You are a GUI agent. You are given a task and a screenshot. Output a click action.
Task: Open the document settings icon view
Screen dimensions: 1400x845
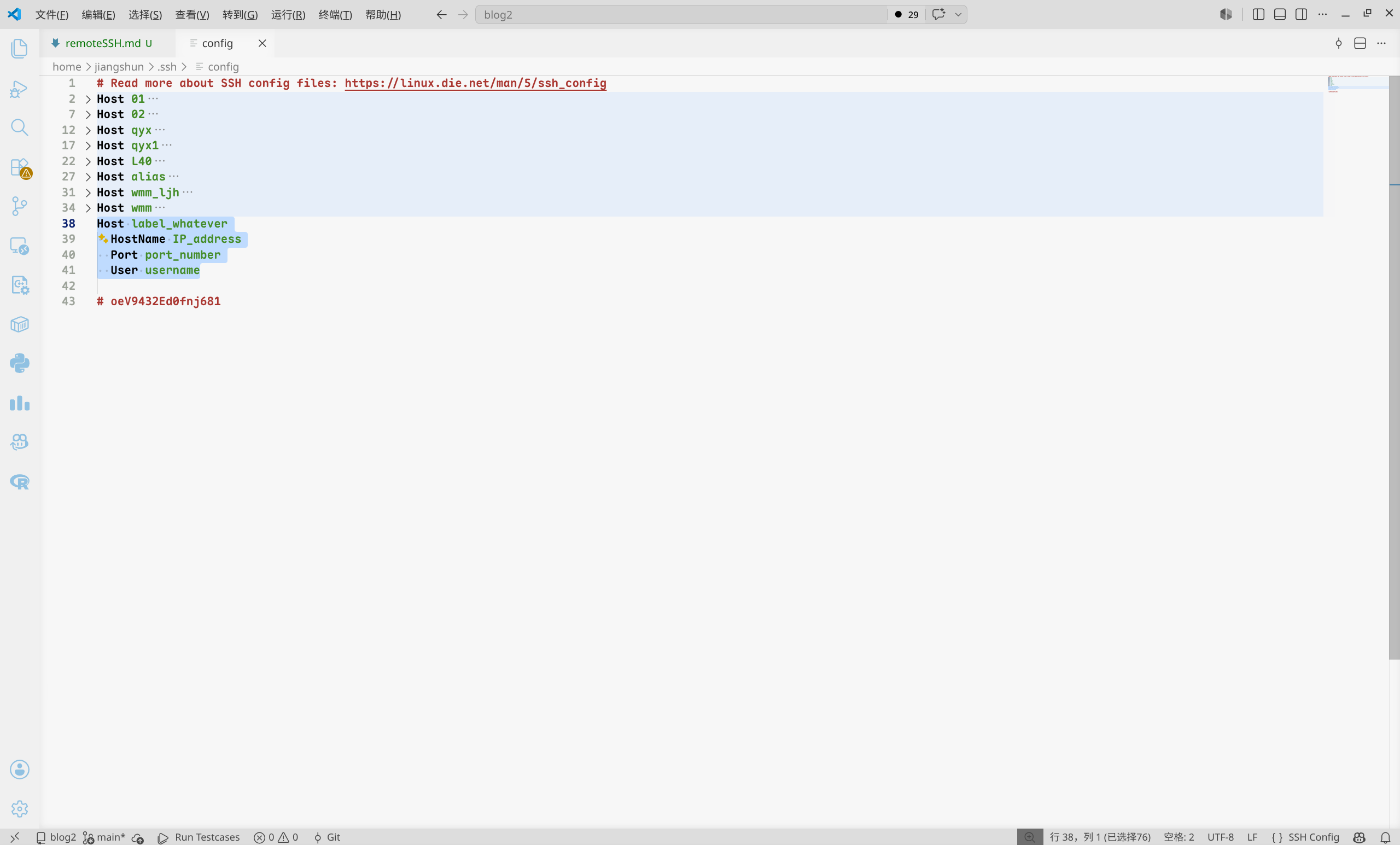pyautogui.click(x=19, y=285)
